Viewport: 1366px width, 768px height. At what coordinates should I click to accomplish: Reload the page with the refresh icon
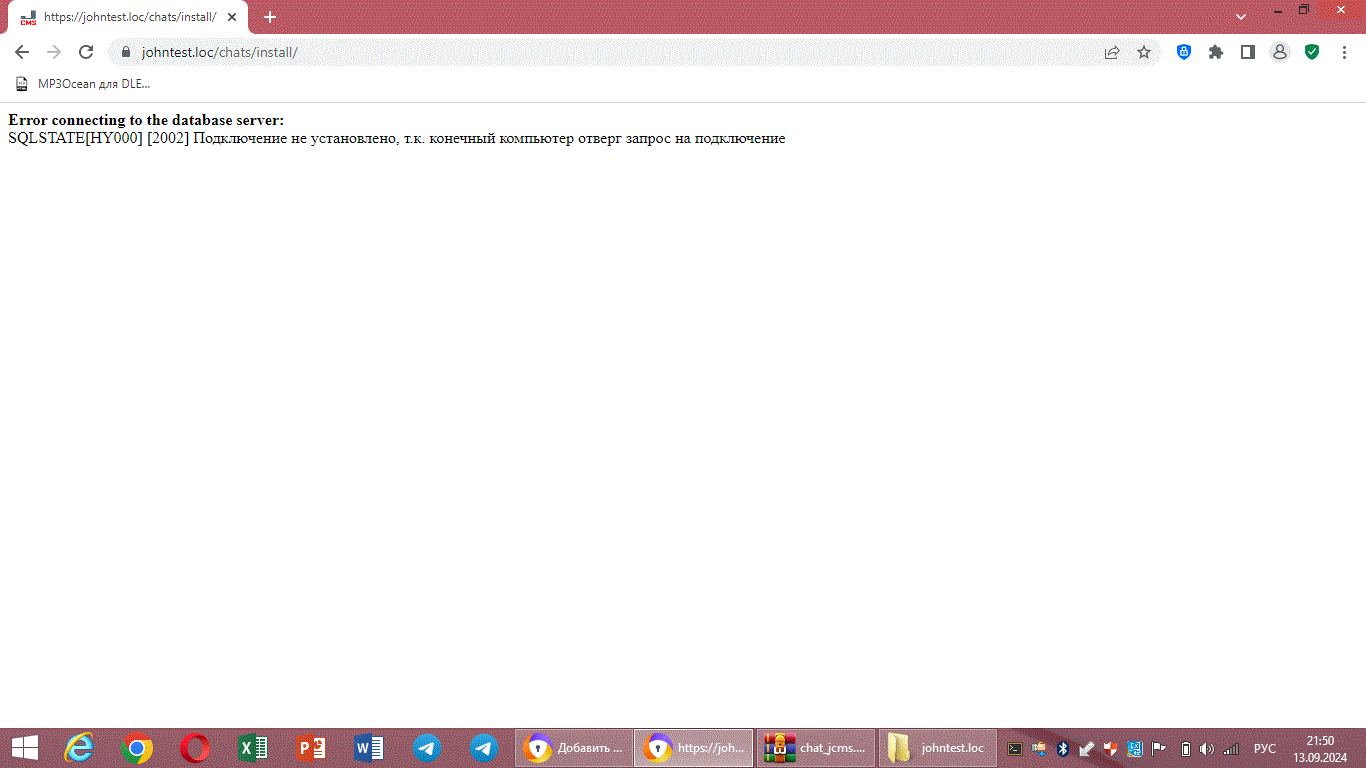click(86, 52)
